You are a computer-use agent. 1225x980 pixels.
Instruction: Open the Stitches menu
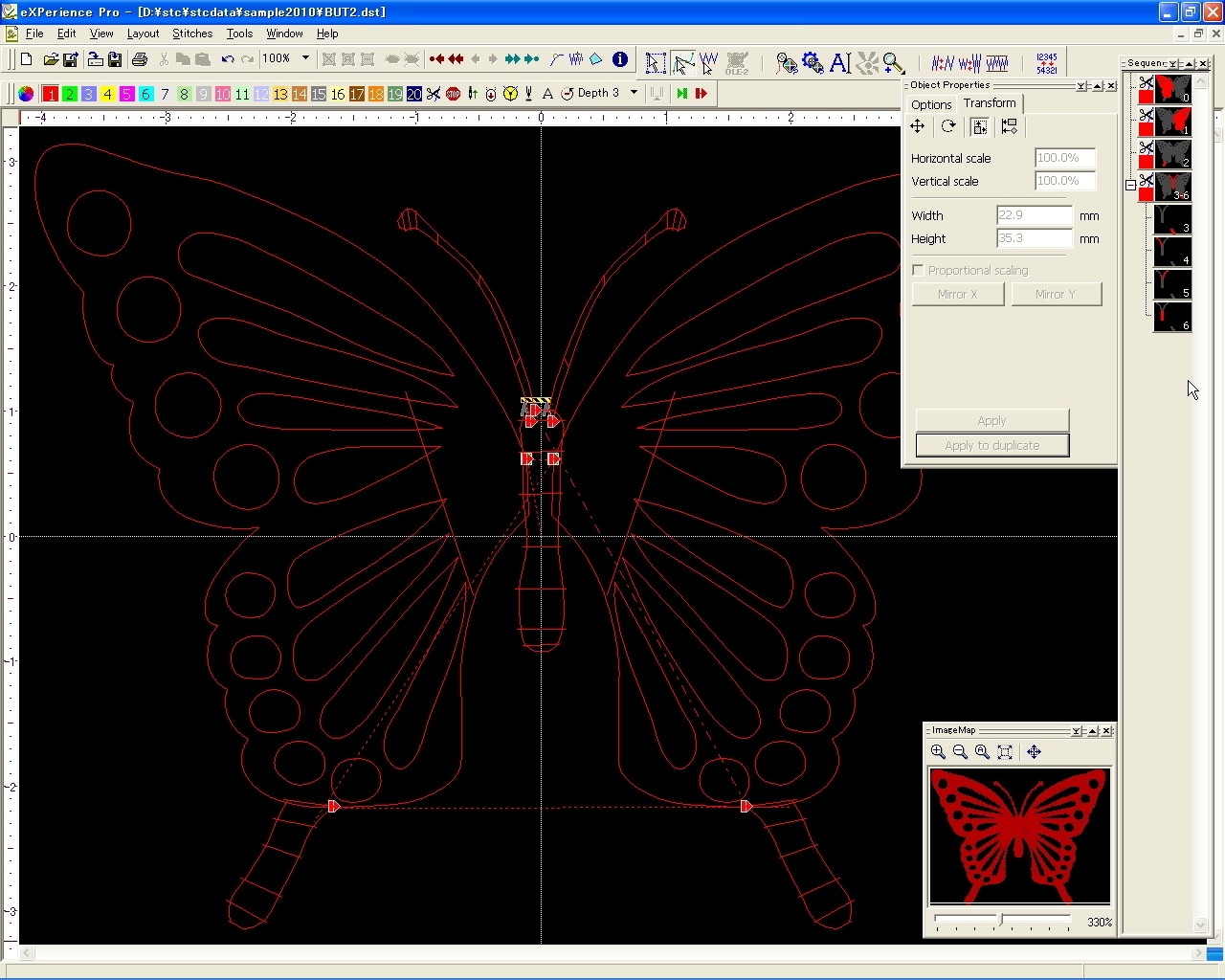point(192,33)
